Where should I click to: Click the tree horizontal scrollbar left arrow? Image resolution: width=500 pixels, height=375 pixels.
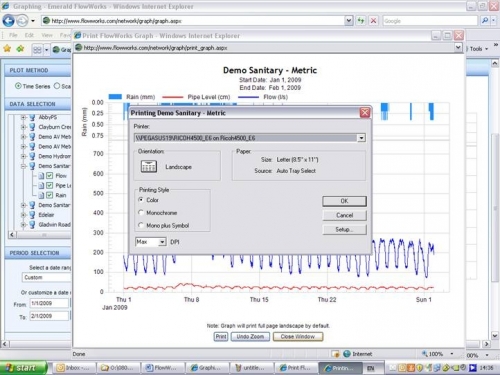(12, 234)
